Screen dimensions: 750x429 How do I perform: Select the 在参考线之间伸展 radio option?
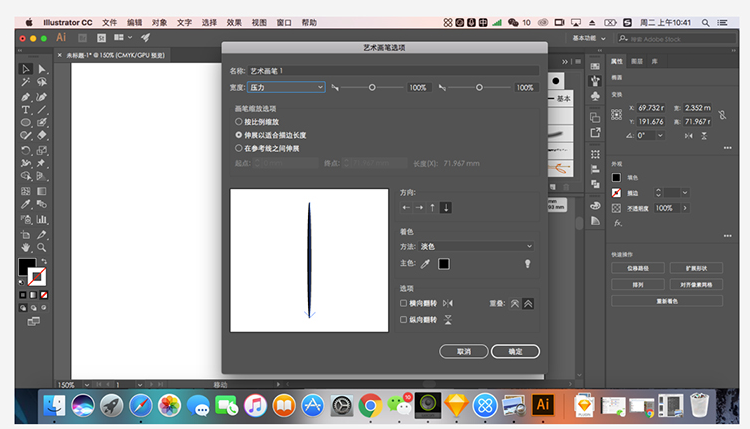coord(238,148)
